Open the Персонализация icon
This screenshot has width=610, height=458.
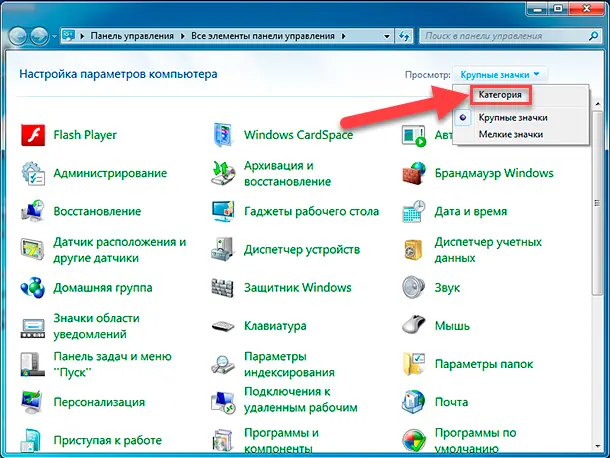(32, 402)
